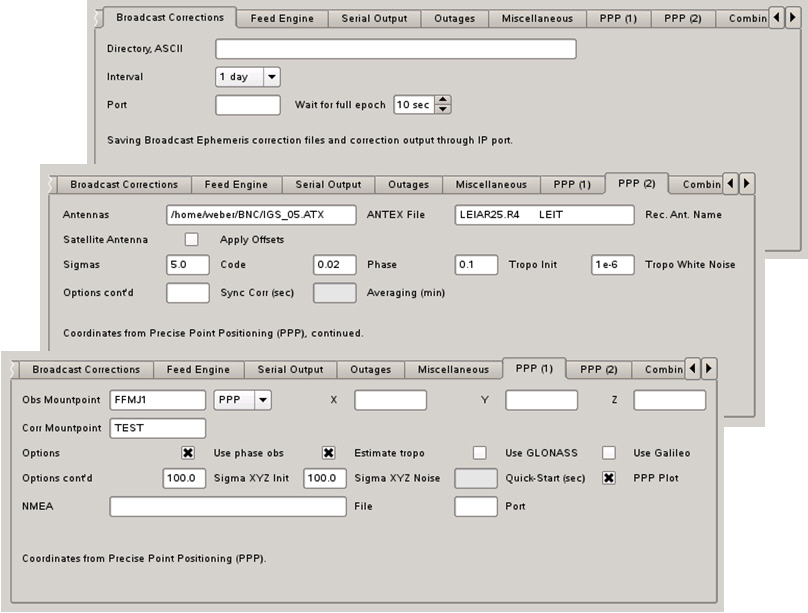
Task: Uncheck the Estimate tropo option
Action: [328, 453]
